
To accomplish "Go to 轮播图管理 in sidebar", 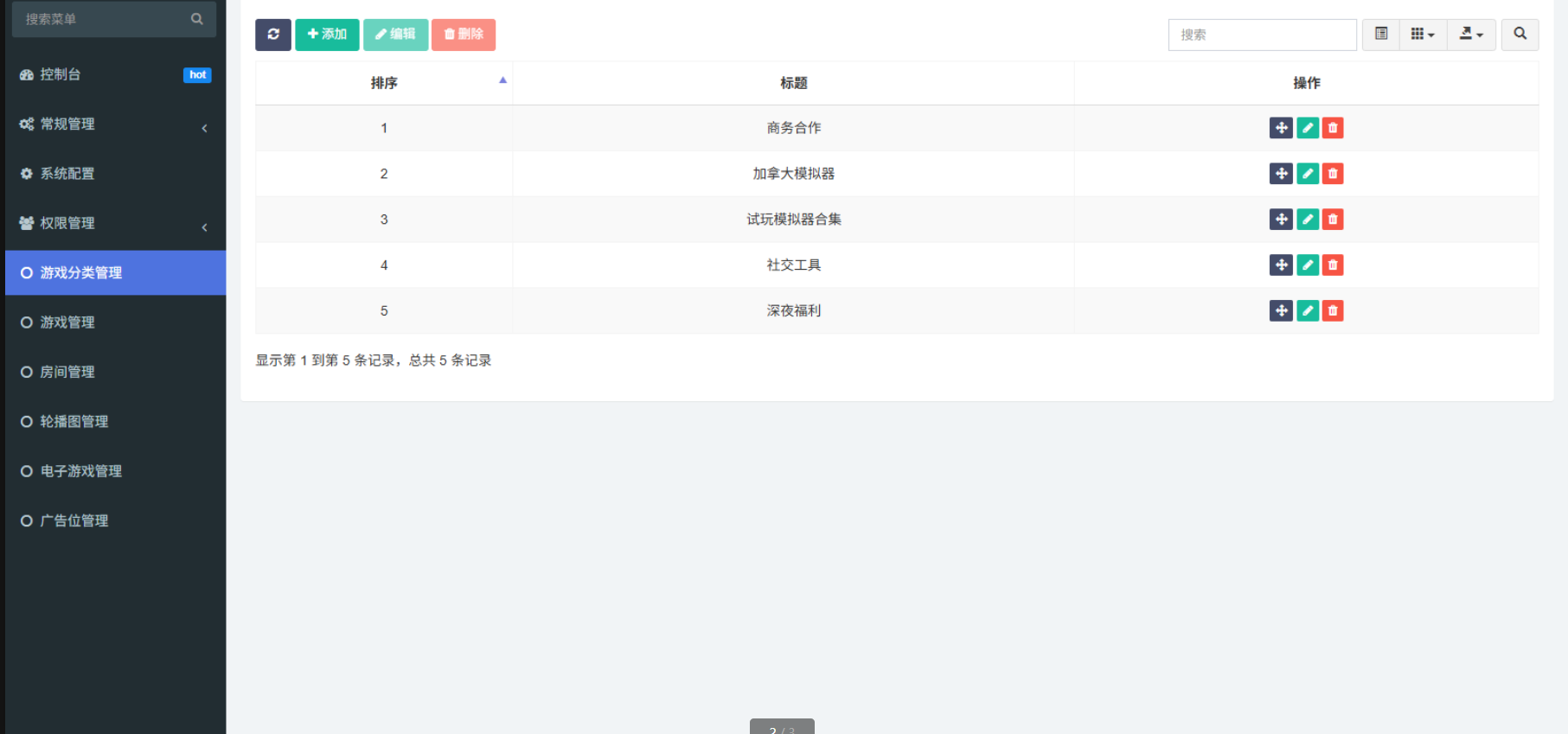I will pos(74,422).
